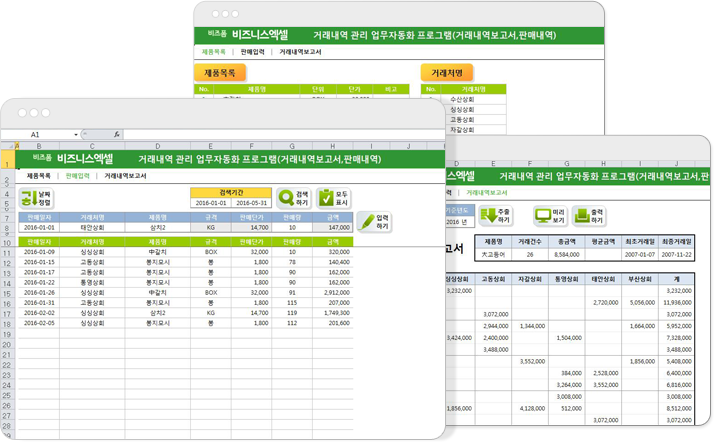Click the 검색하기 search magnifier button
Viewport: 714px width, 442px height.
tap(294, 198)
